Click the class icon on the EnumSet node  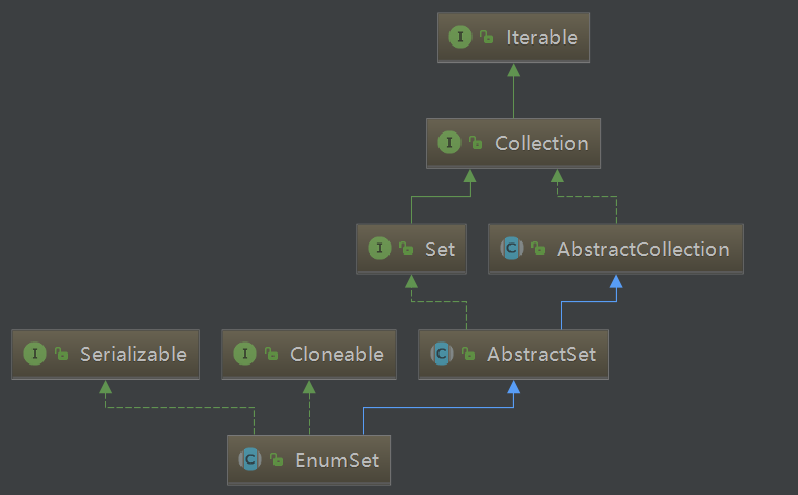(x=250, y=460)
